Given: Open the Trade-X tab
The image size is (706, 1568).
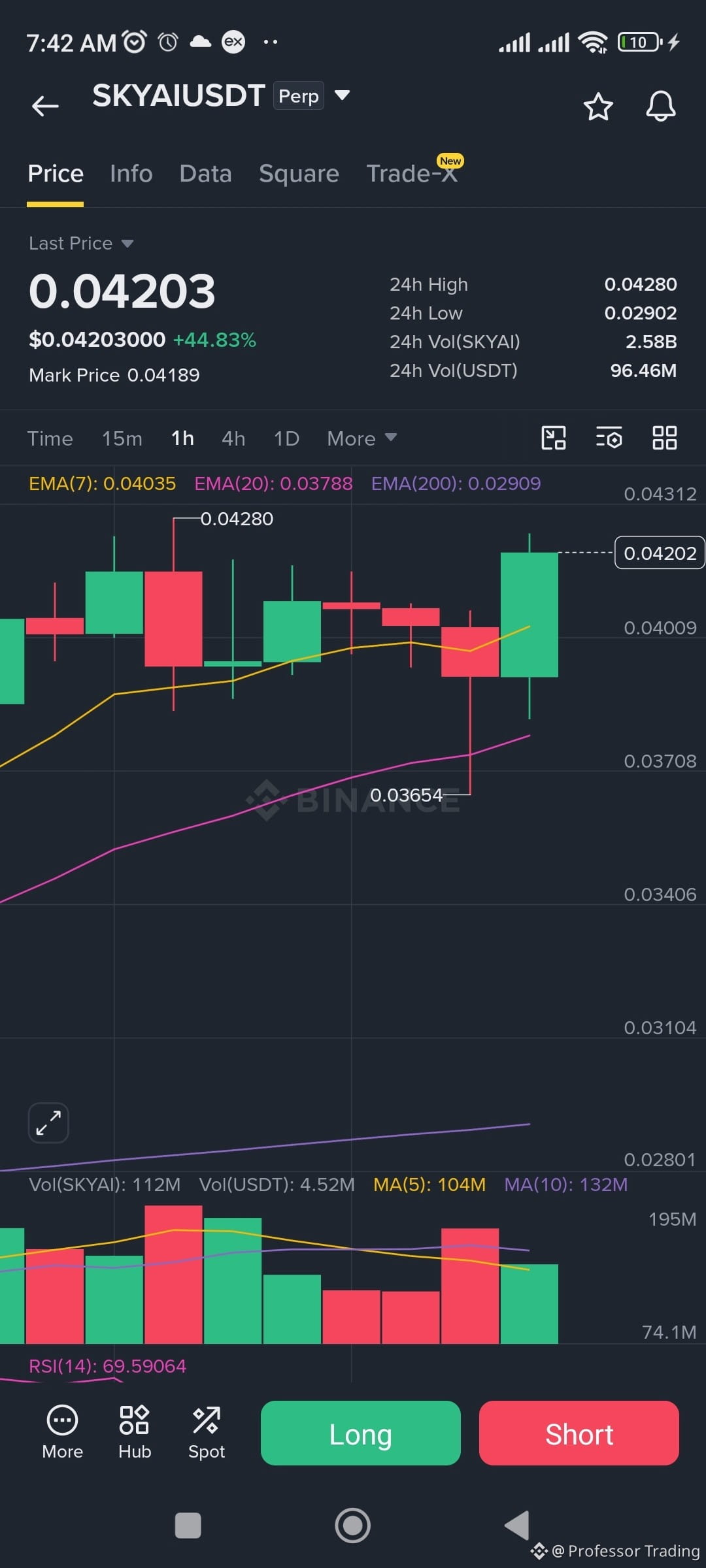Looking at the screenshot, I should 412,174.
